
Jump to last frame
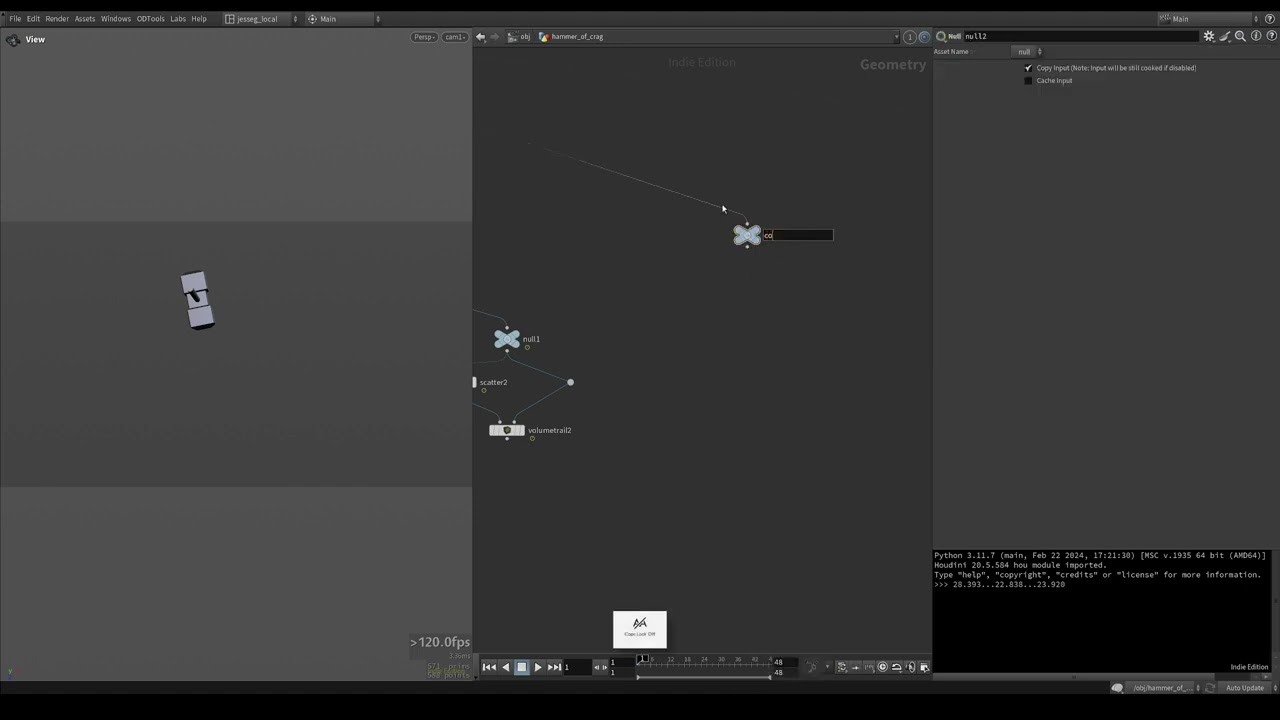pos(554,667)
